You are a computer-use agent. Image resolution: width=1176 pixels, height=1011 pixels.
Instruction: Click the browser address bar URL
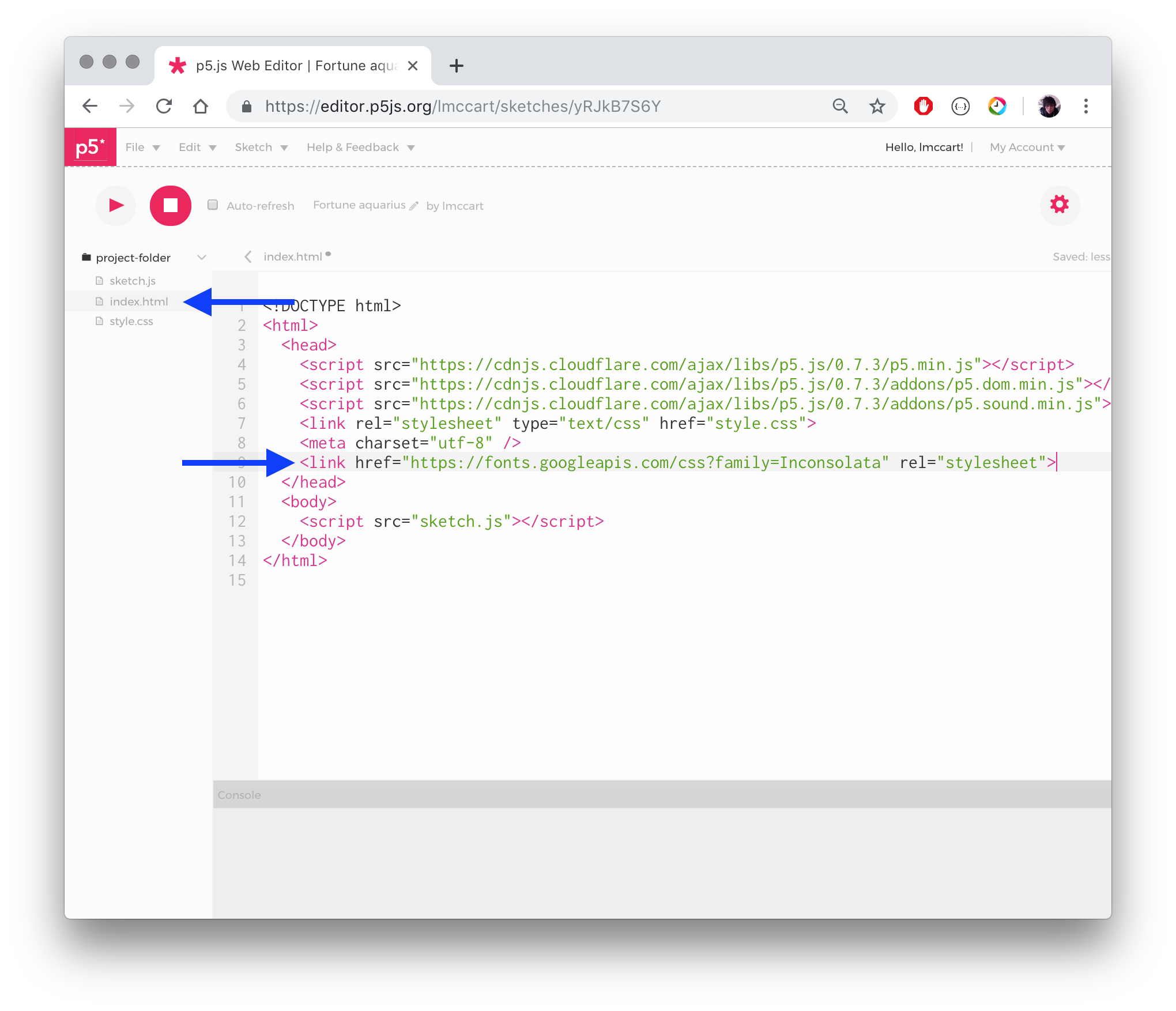click(462, 106)
